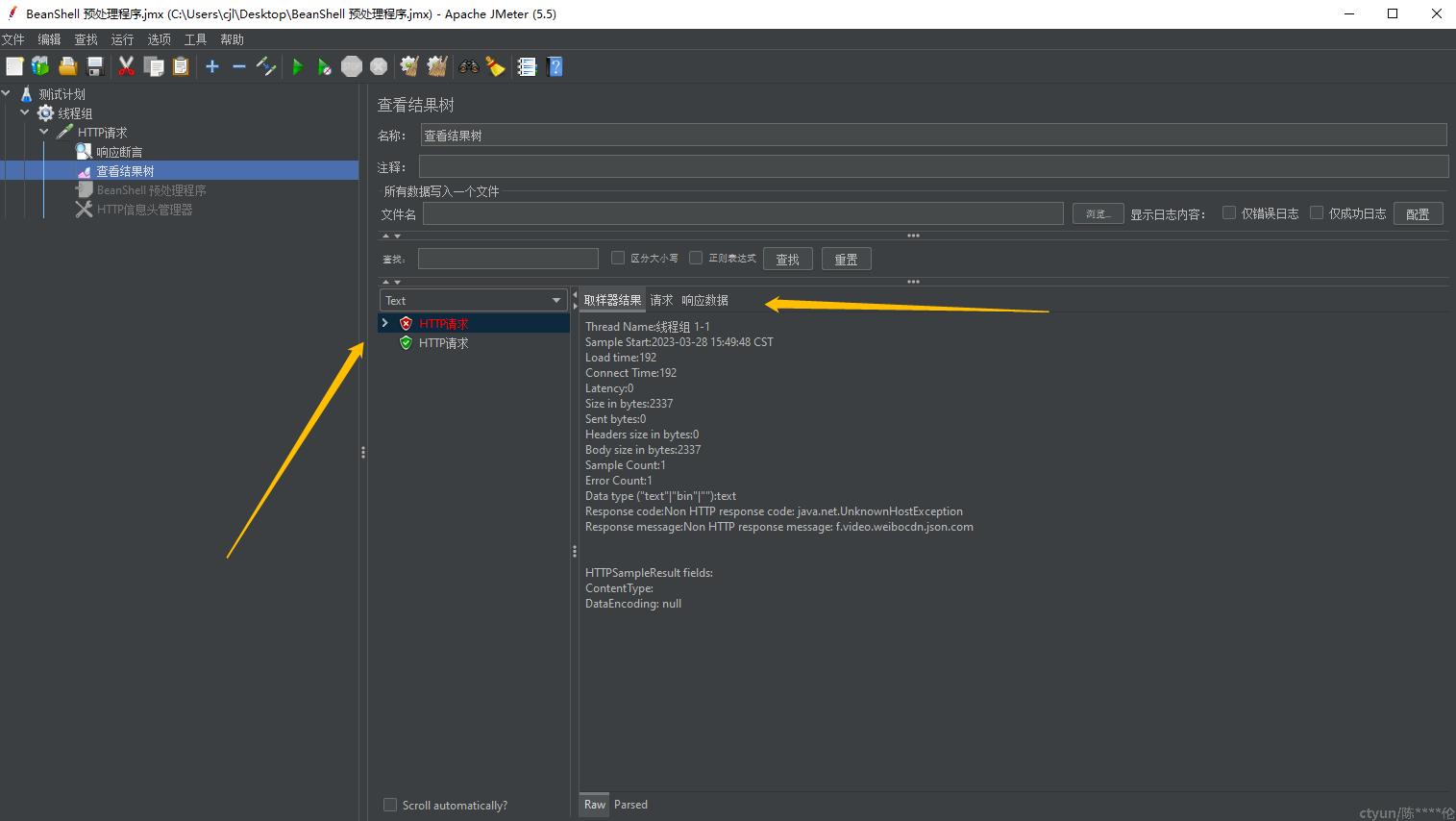
Task: Collapse the HTTP请求 tree node in test plan
Action: tap(44, 132)
